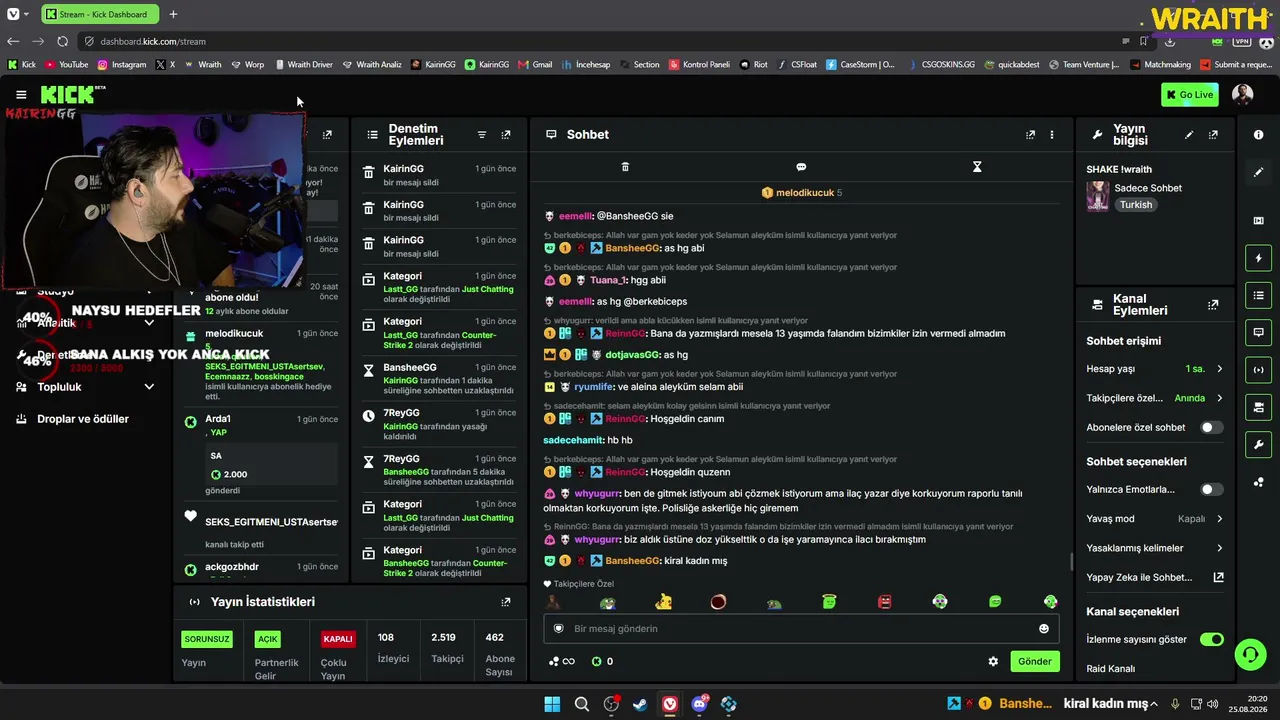Disable İzlenme sayısını göster switch
This screenshot has width=1280, height=720.
click(x=1211, y=640)
